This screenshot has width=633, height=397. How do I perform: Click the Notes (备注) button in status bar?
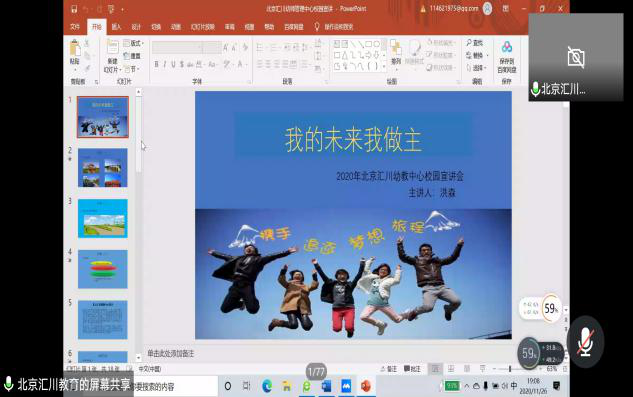point(389,369)
